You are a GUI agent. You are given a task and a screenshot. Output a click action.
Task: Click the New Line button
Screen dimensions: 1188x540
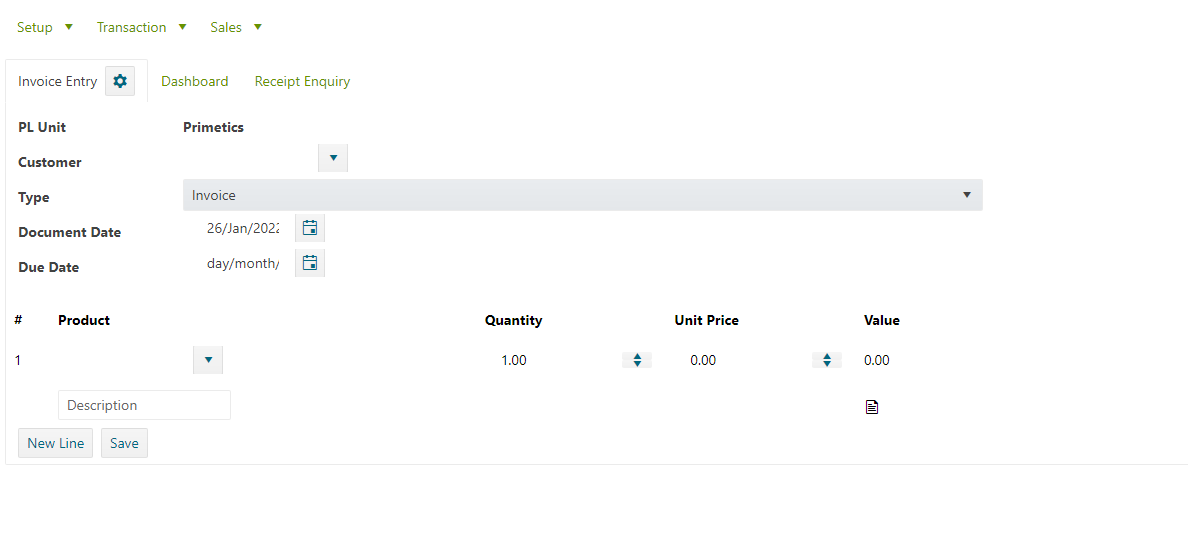(x=56, y=443)
